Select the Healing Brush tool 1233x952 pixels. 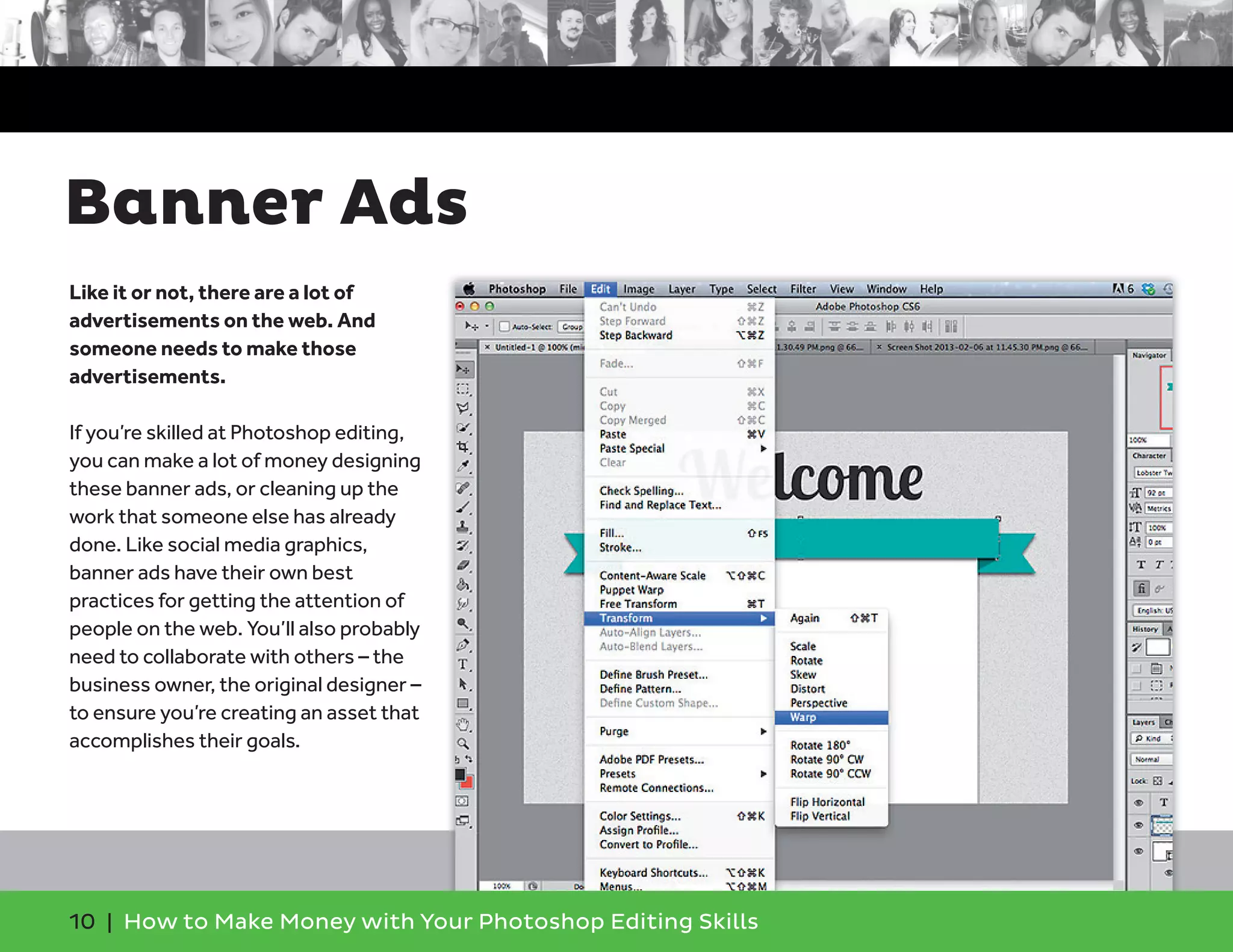[464, 488]
